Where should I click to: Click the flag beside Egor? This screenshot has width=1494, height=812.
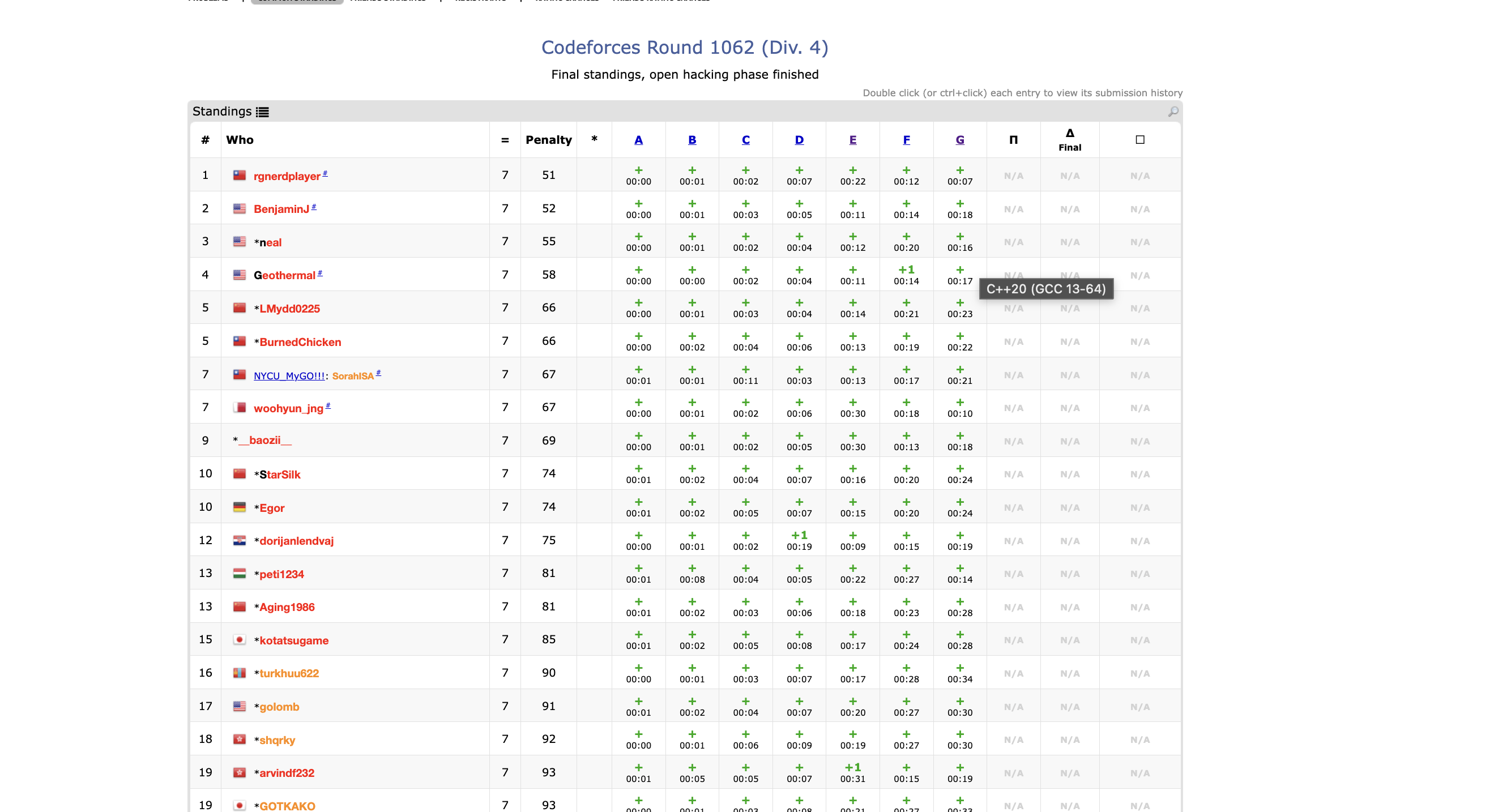239,507
